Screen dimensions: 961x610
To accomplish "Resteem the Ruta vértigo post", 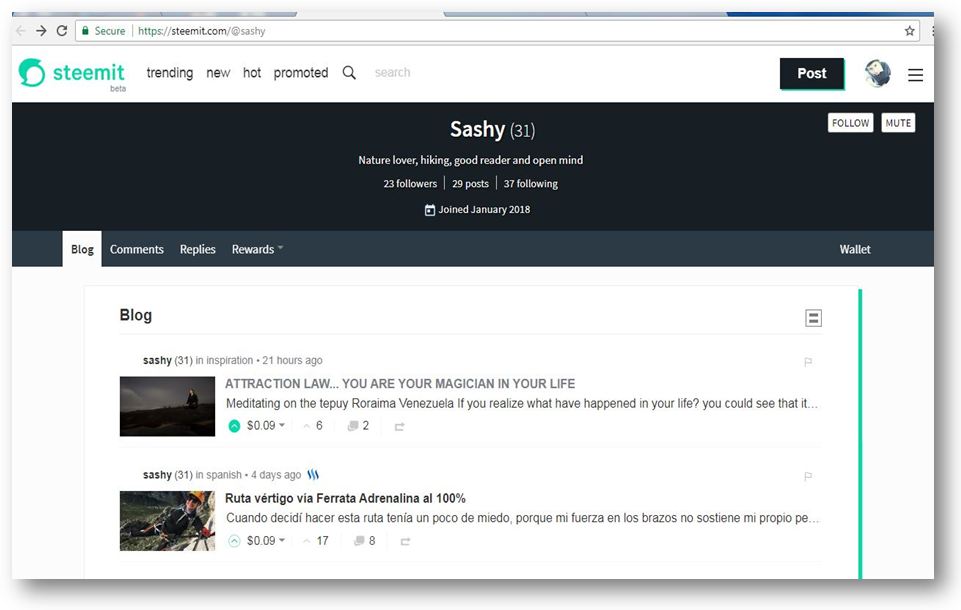I will (x=405, y=541).
